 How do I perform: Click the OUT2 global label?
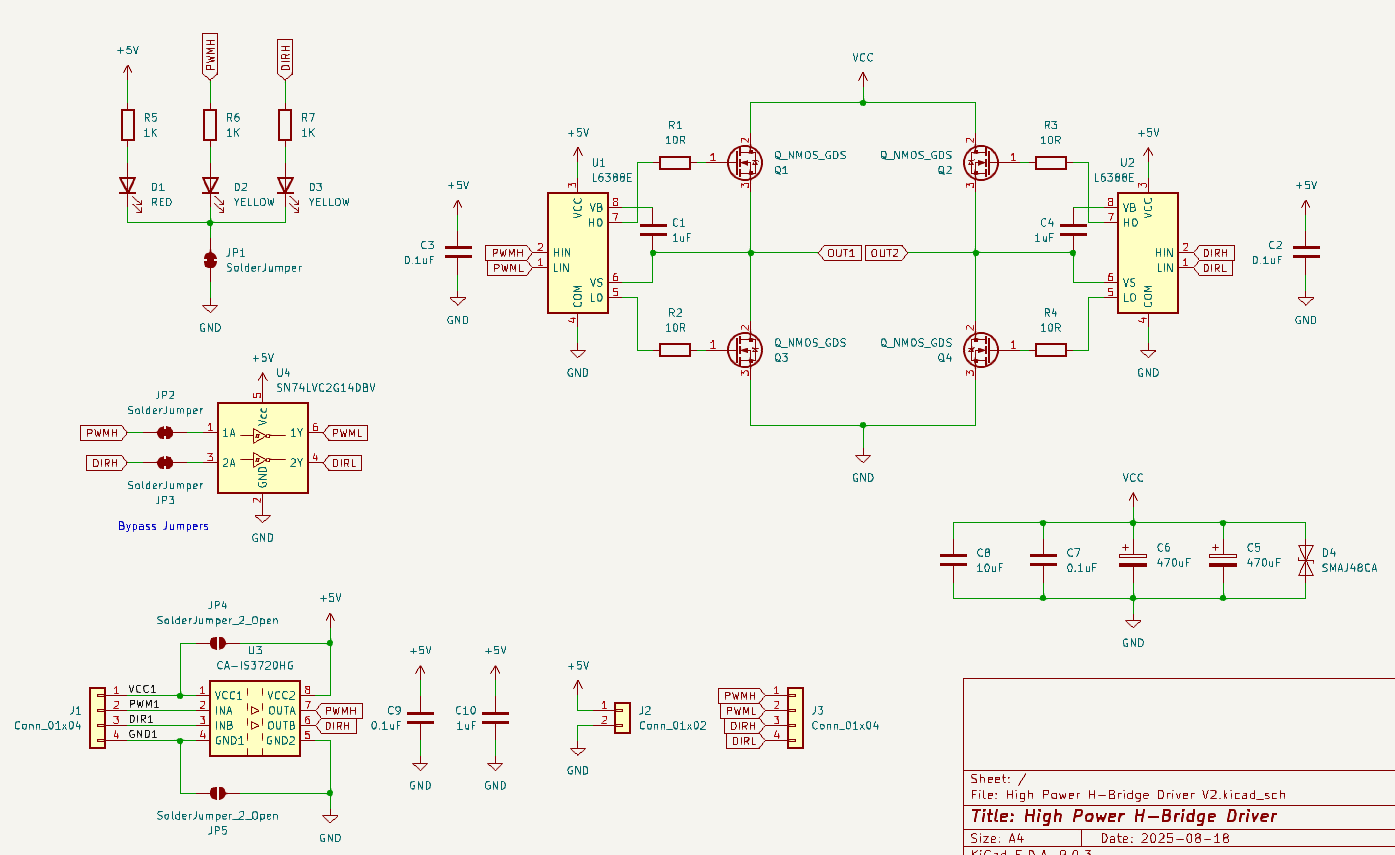click(886, 253)
